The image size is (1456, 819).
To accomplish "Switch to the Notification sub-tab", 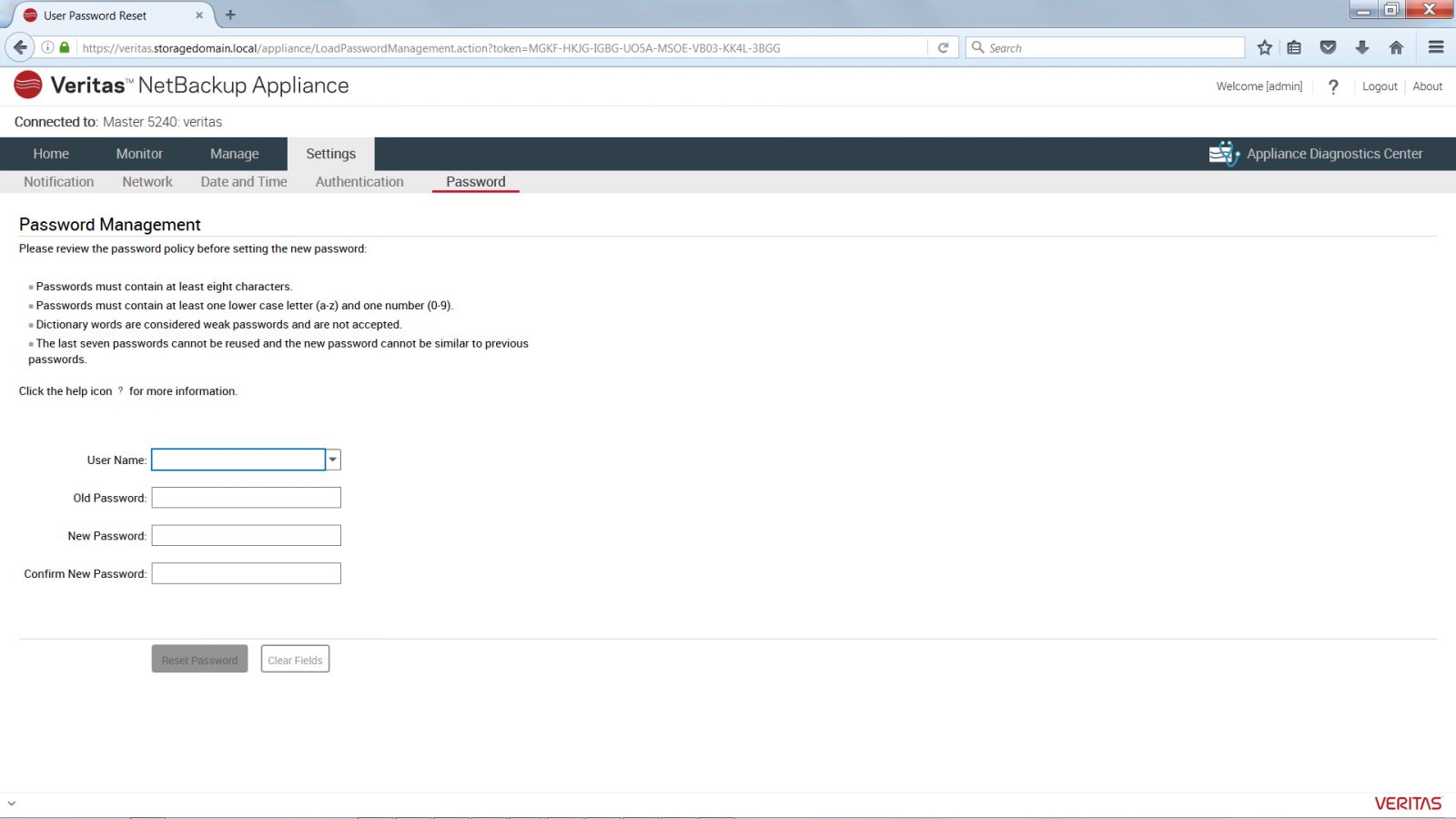I will click(59, 182).
